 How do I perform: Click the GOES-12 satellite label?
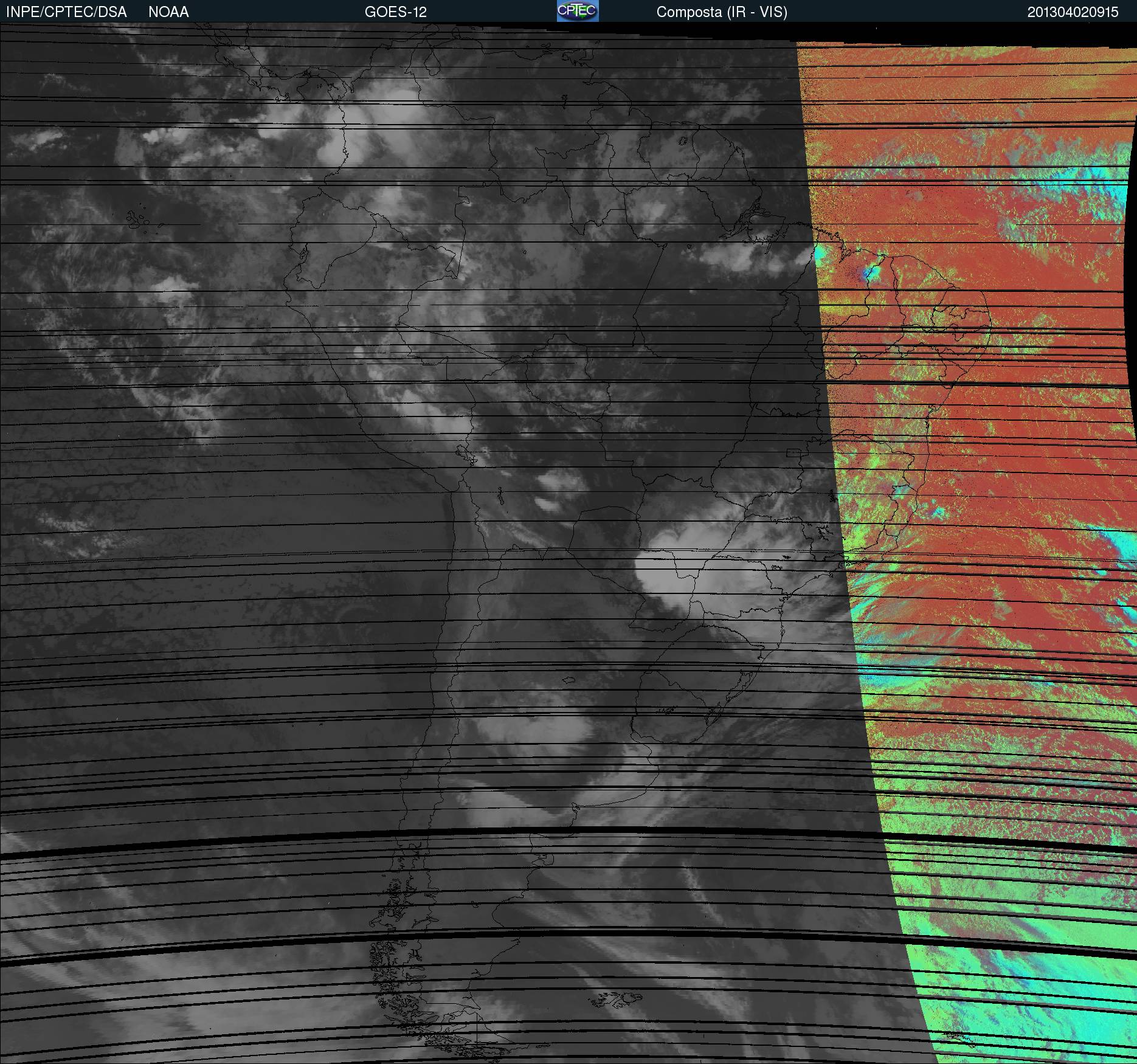click(x=396, y=12)
